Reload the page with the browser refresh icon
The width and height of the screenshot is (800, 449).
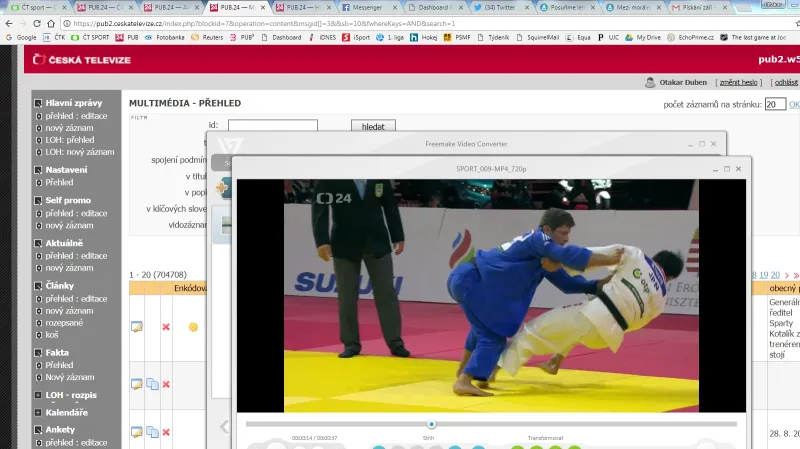37,23
